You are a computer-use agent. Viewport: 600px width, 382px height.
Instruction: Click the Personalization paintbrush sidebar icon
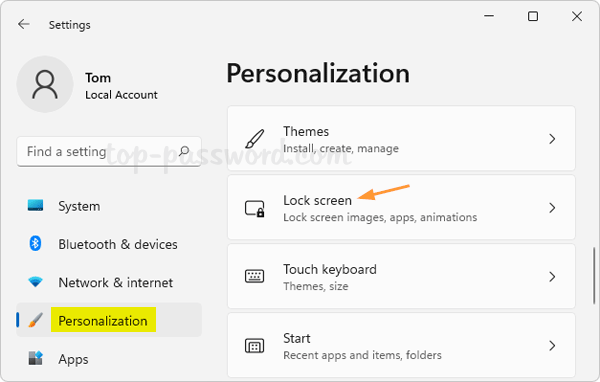coord(36,320)
